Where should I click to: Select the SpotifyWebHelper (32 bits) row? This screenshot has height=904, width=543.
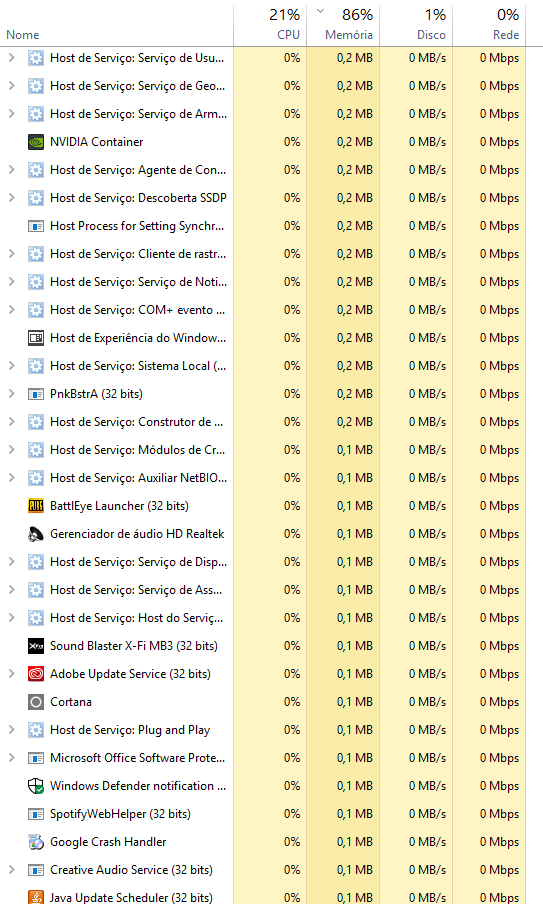pyautogui.click(x=263, y=813)
